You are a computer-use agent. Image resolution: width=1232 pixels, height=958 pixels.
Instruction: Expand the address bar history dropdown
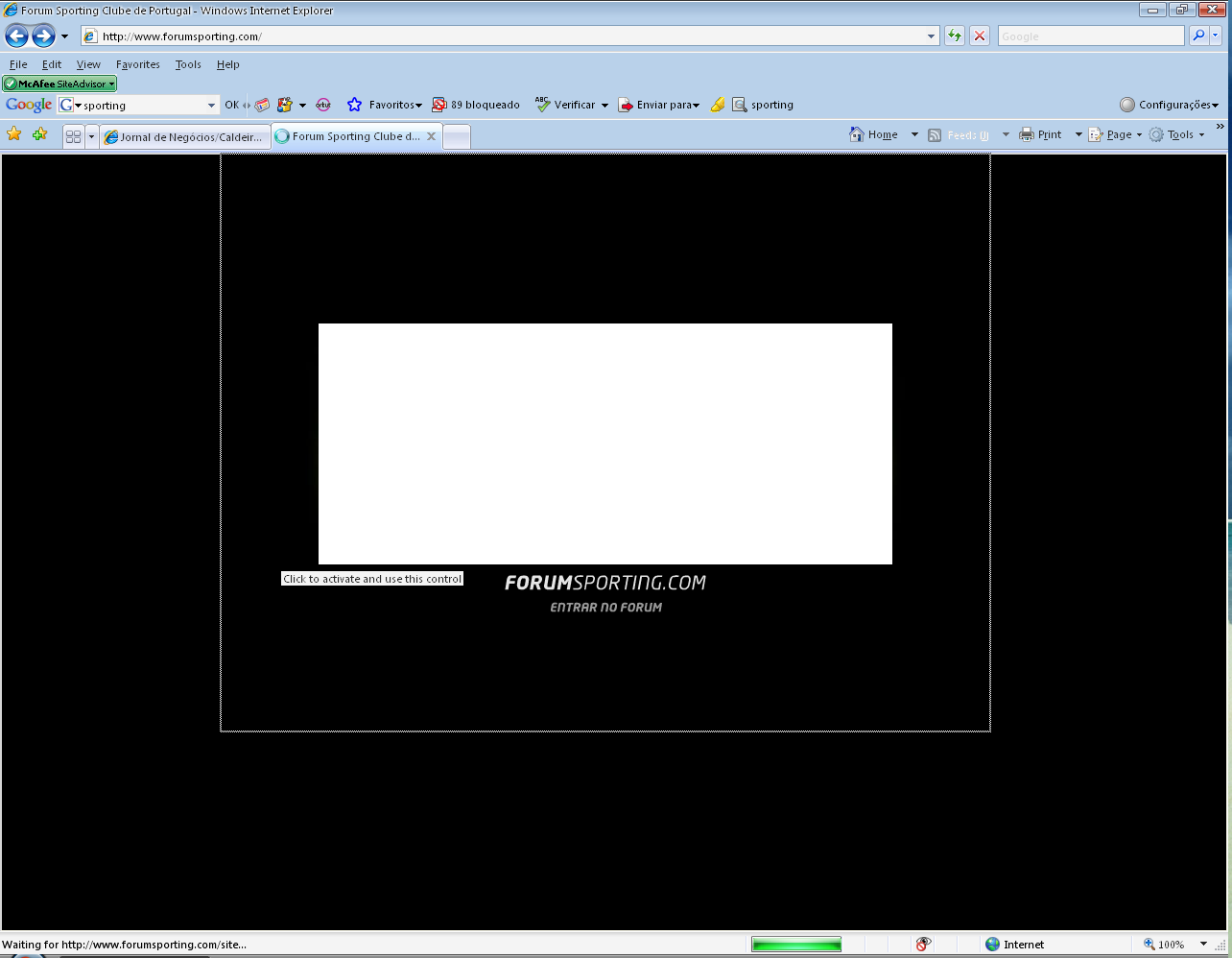pyautogui.click(x=931, y=36)
